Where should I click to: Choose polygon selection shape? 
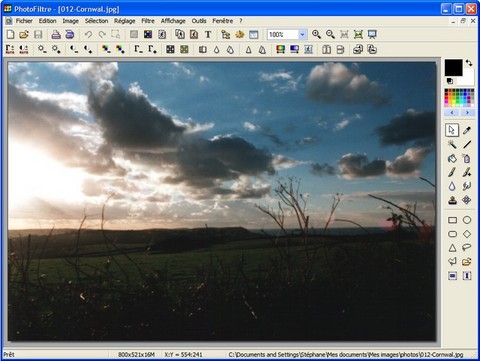click(452, 262)
